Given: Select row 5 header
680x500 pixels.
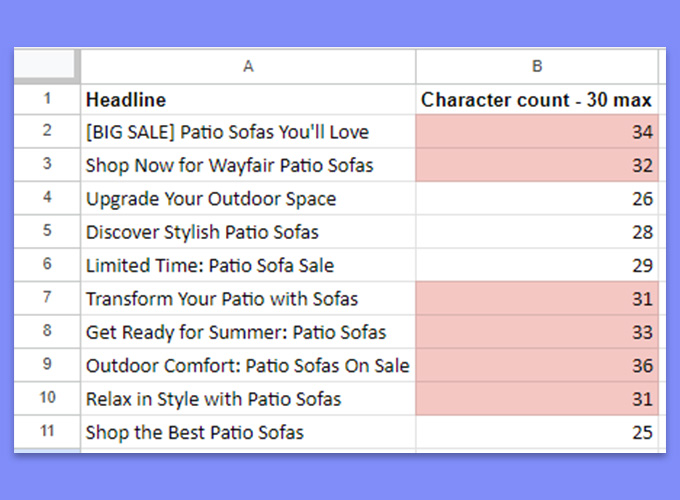Looking at the screenshot, I should (x=47, y=232).
